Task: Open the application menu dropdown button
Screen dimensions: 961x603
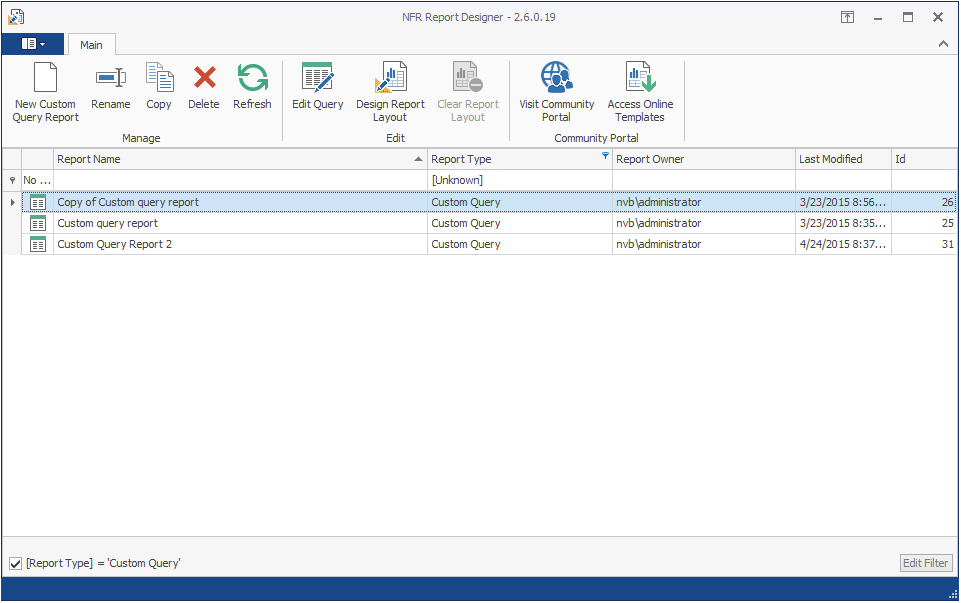Action: pos(32,44)
